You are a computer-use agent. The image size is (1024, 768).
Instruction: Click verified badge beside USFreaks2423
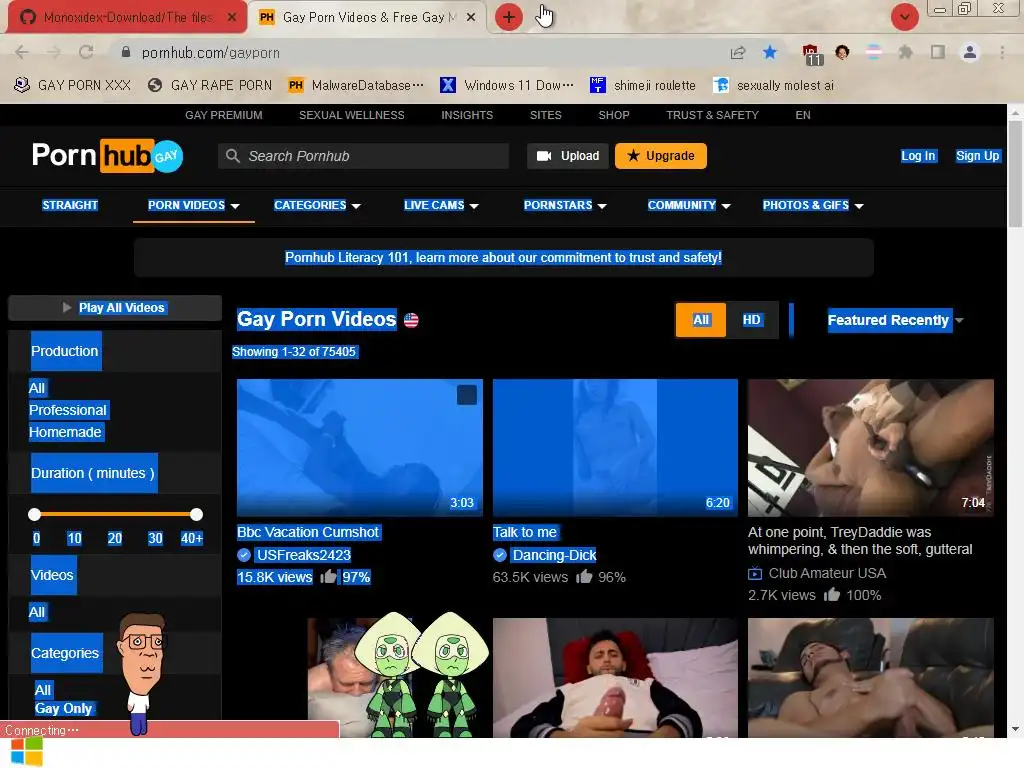pos(244,555)
